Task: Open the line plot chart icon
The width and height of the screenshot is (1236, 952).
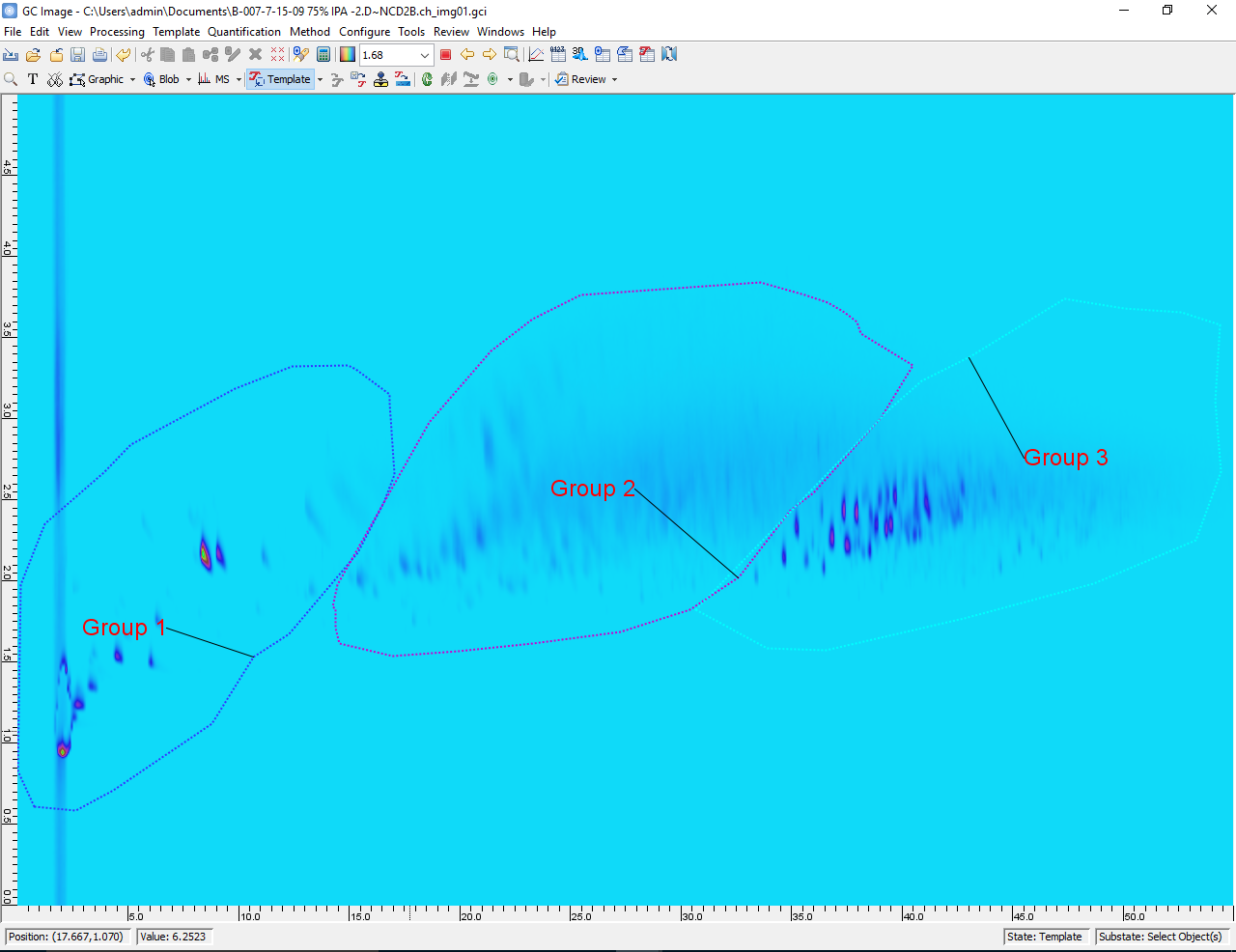Action: [536, 55]
